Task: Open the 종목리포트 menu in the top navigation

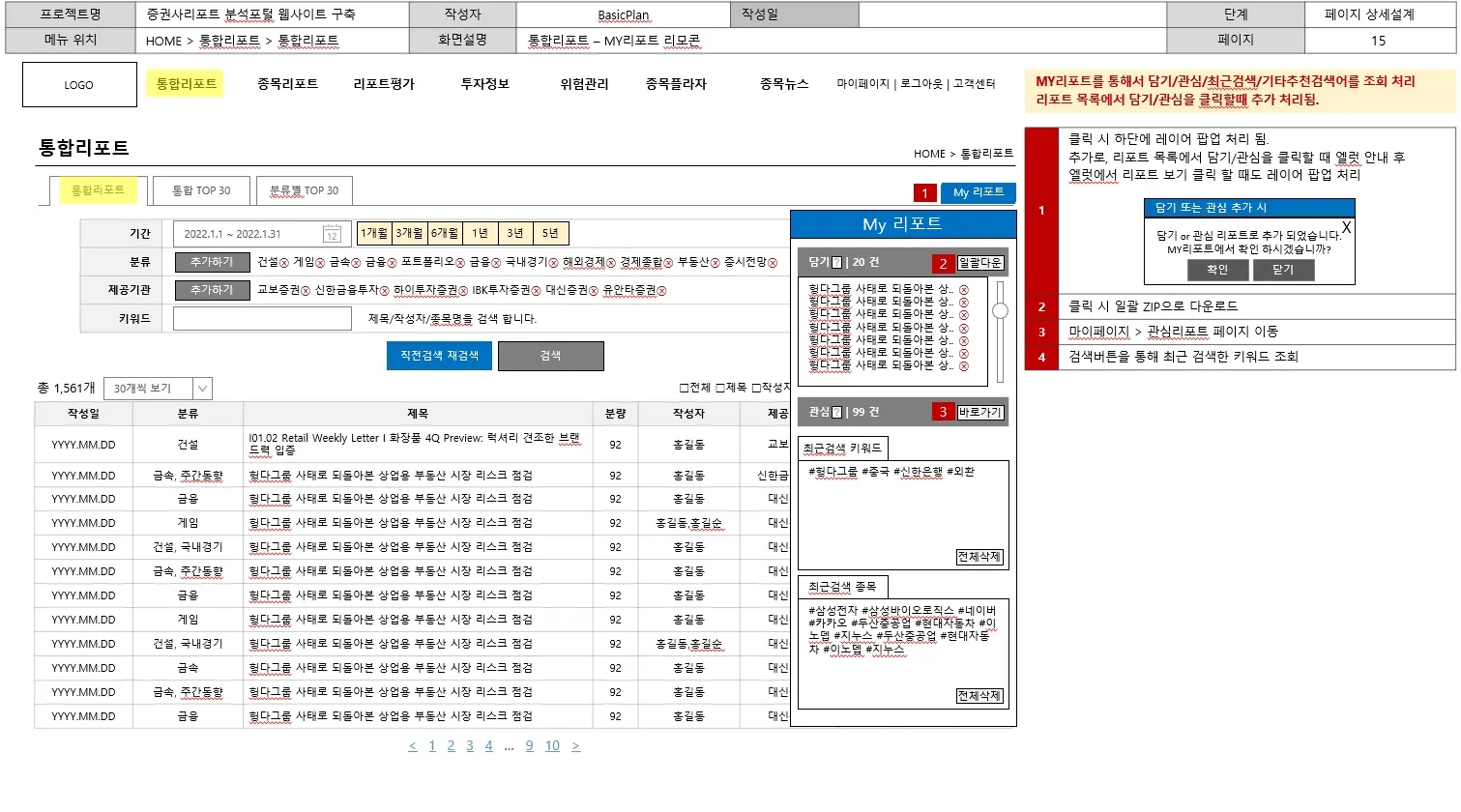Action: pyautogui.click(x=287, y=84)
